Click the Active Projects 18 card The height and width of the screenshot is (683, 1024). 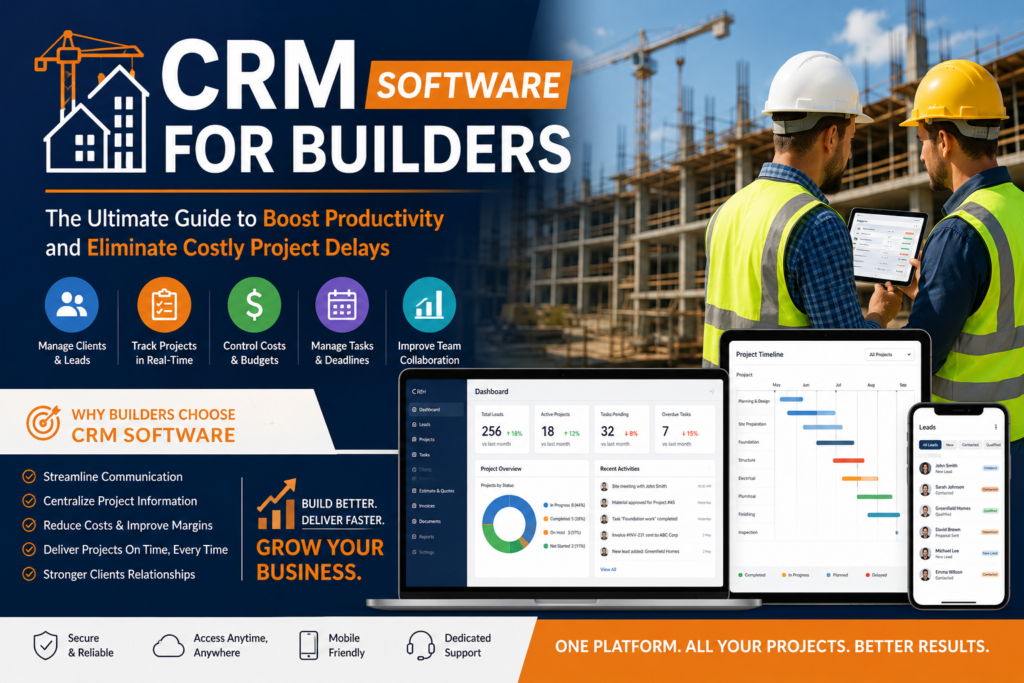[561, 429]
